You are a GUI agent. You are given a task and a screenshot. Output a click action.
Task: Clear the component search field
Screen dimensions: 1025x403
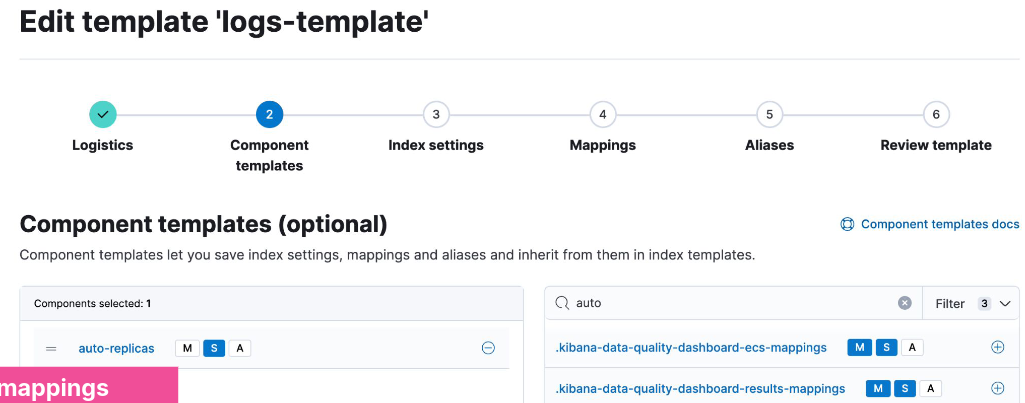click(904, 303)
